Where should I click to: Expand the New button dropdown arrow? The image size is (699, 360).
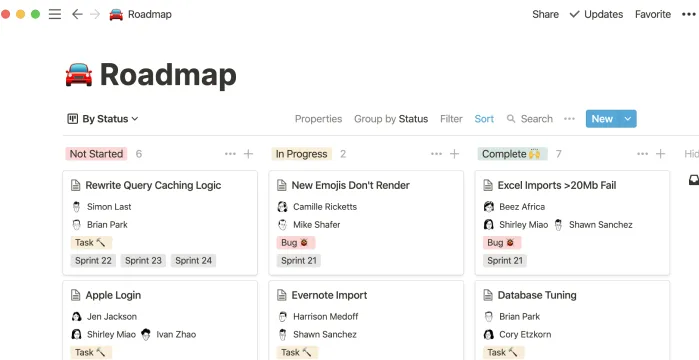tap(628, 119)
